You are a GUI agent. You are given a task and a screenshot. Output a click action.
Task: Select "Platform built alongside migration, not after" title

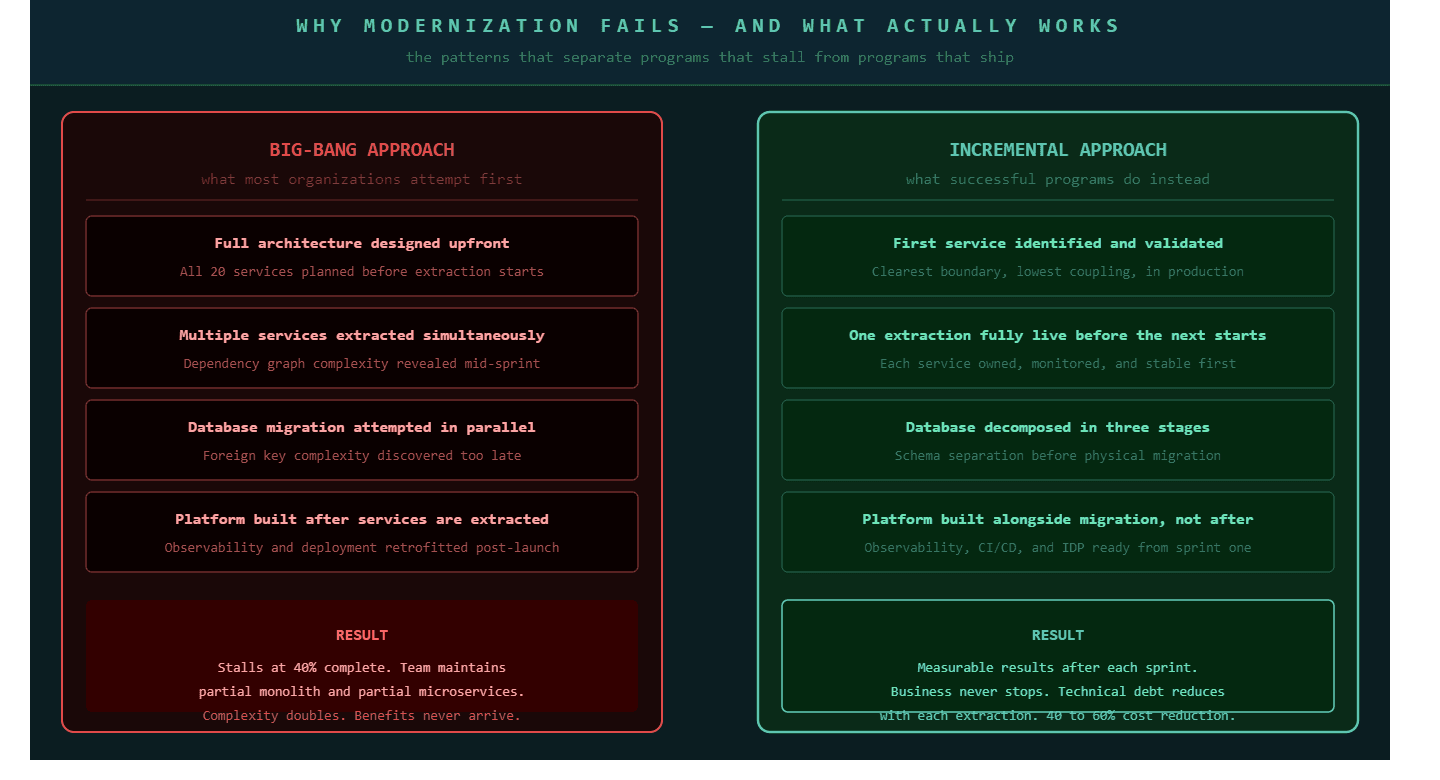pos(1058,520)
